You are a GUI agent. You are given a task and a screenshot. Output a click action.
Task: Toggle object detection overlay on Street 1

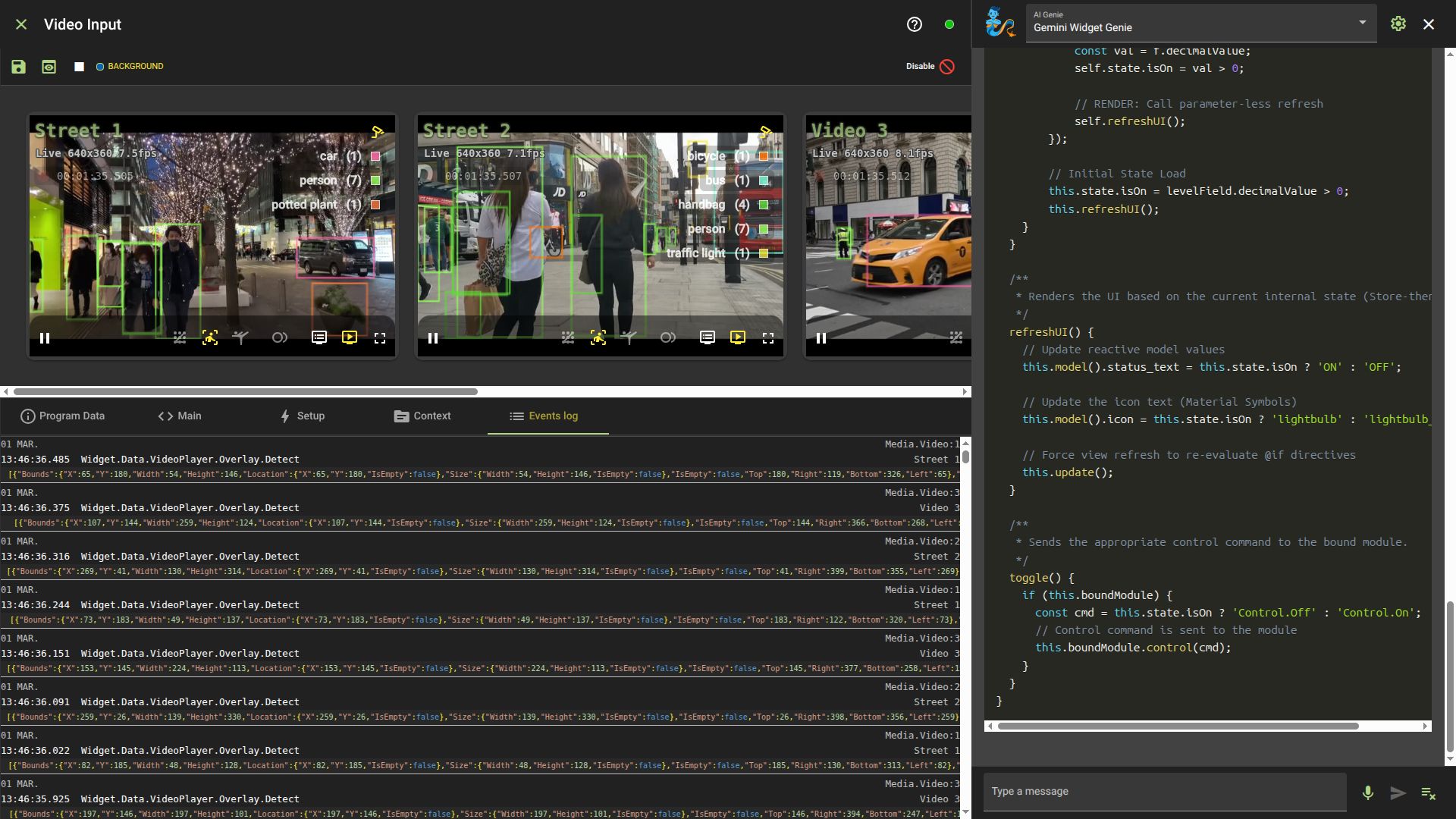[x=210, y=338]
